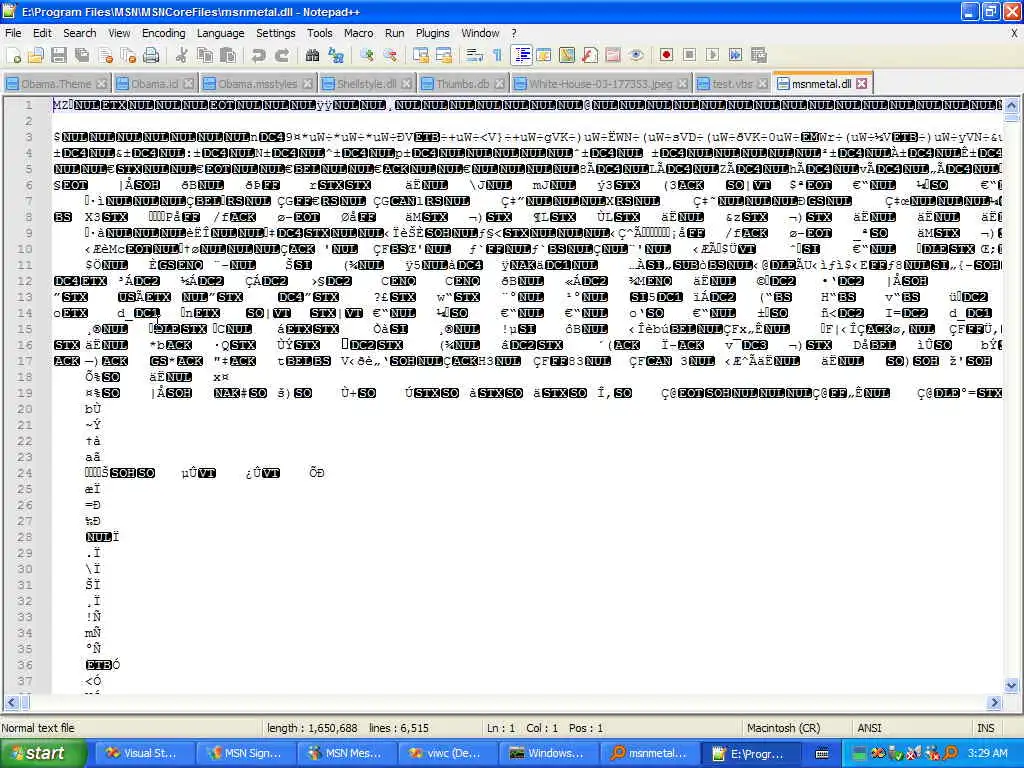Open the Settings menu
1024x768 pixels.
(x=276, y=33)
